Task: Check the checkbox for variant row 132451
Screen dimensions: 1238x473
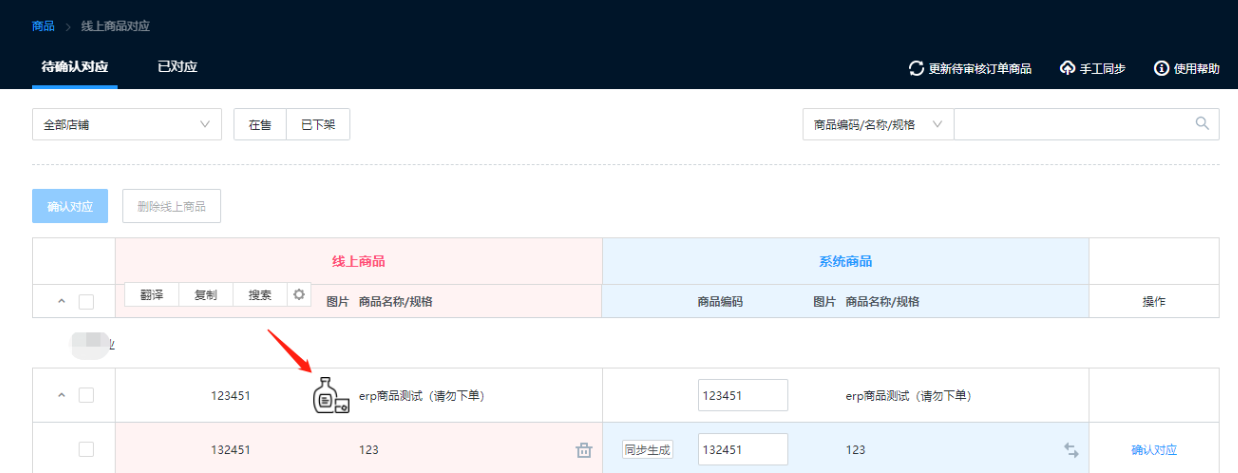Action: point(86,450)
